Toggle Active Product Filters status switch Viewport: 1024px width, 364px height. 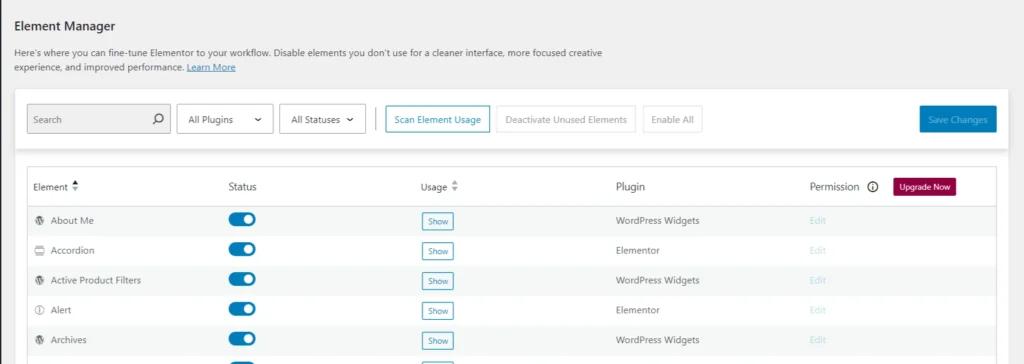click(x=242, y=279)
